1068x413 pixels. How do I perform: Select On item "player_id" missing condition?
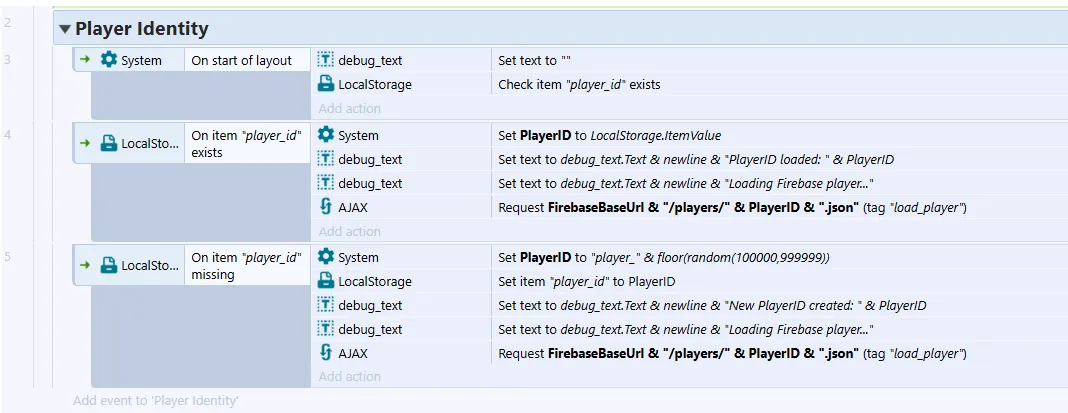point(246,266)
